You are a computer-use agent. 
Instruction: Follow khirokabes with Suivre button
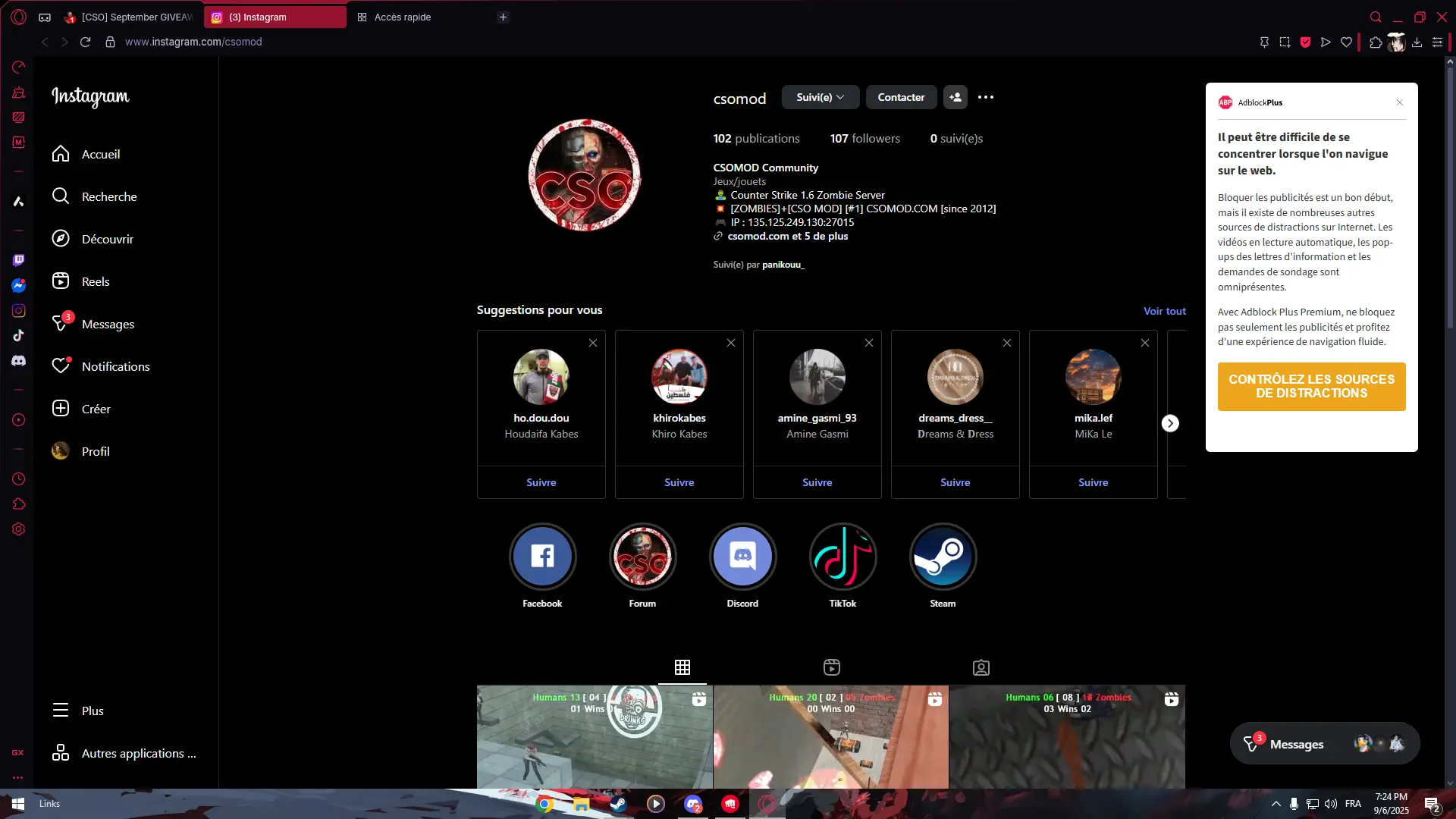[x=679, y=482]
